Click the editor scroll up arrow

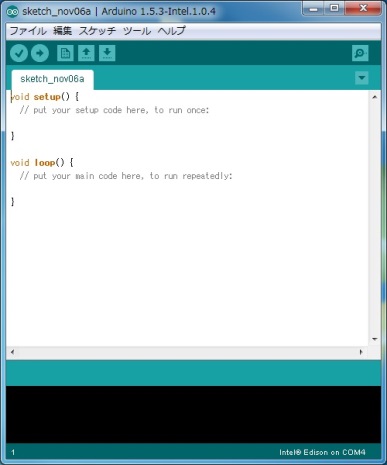coord(375,97)
